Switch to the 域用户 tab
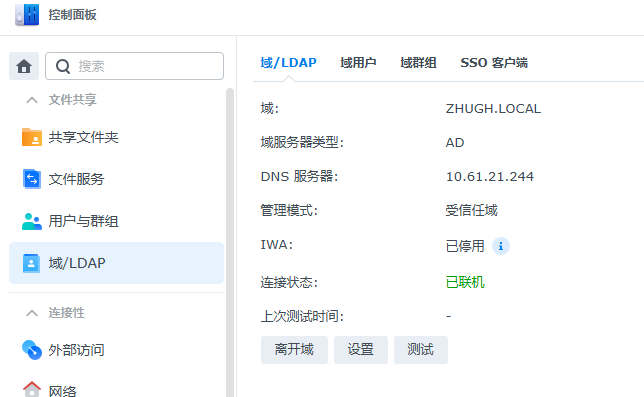Image resolution: width=644 pixels, height=397 pixels. tap(358, 63)
